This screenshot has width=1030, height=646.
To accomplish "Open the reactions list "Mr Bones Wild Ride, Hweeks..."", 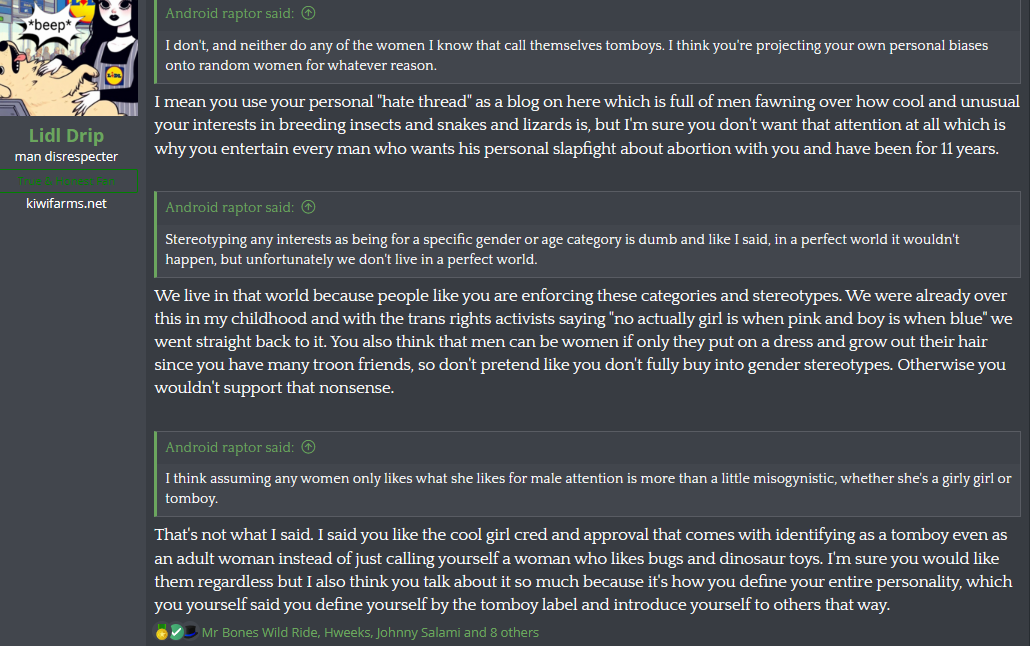I will 370,632.
